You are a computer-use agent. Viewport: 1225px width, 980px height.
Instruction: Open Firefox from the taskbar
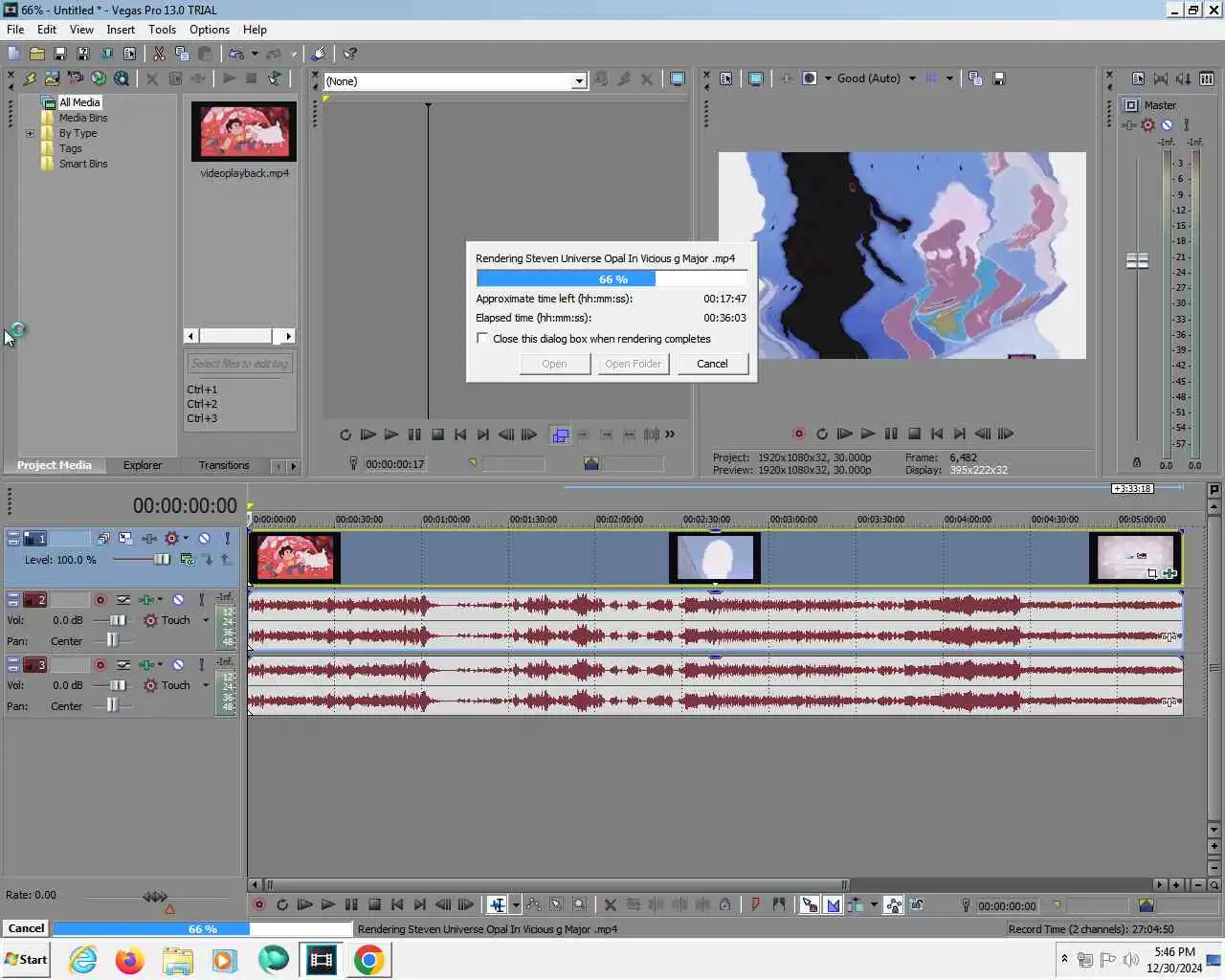(x=129, y=960)
